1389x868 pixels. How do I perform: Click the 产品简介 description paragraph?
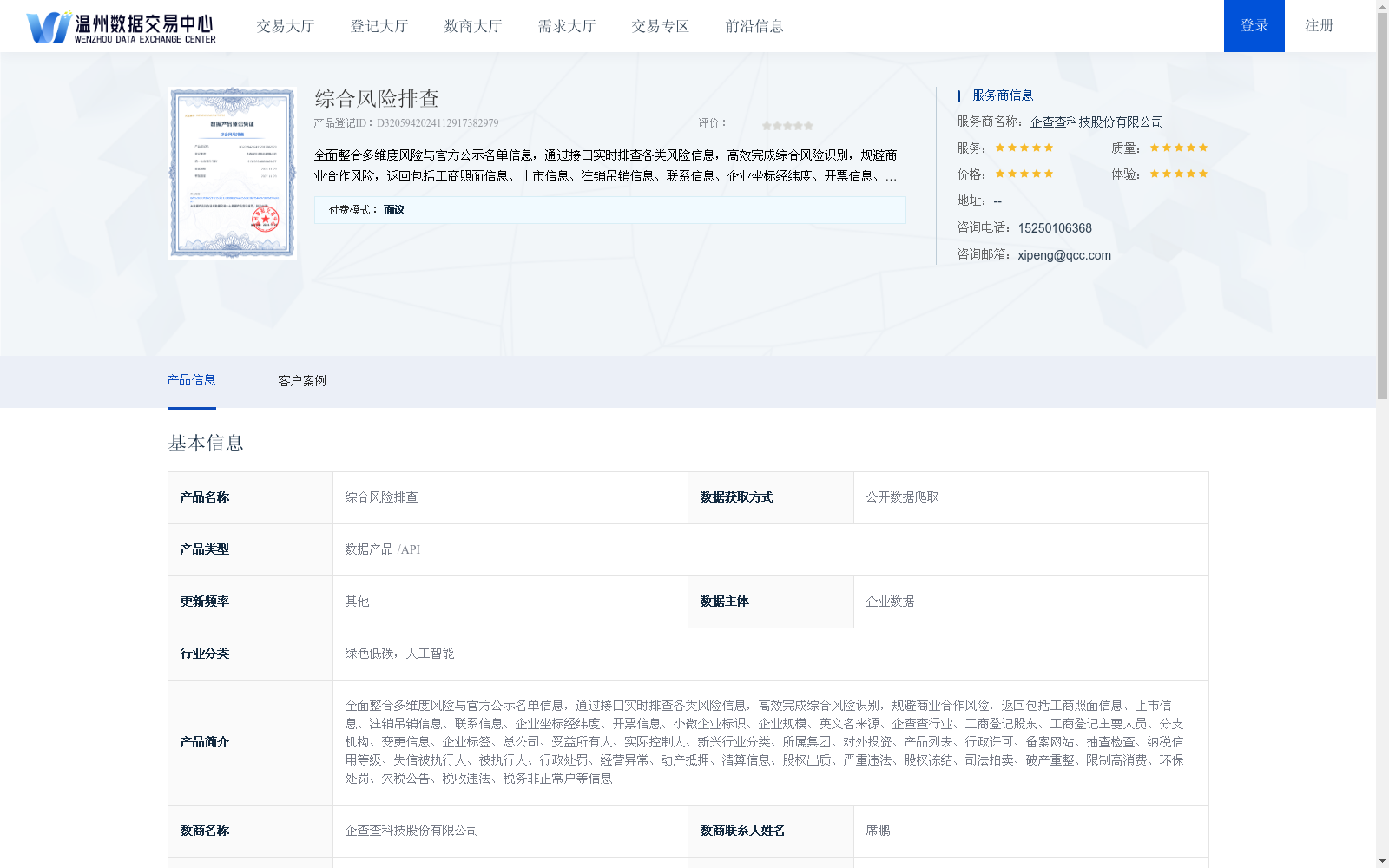764,742
